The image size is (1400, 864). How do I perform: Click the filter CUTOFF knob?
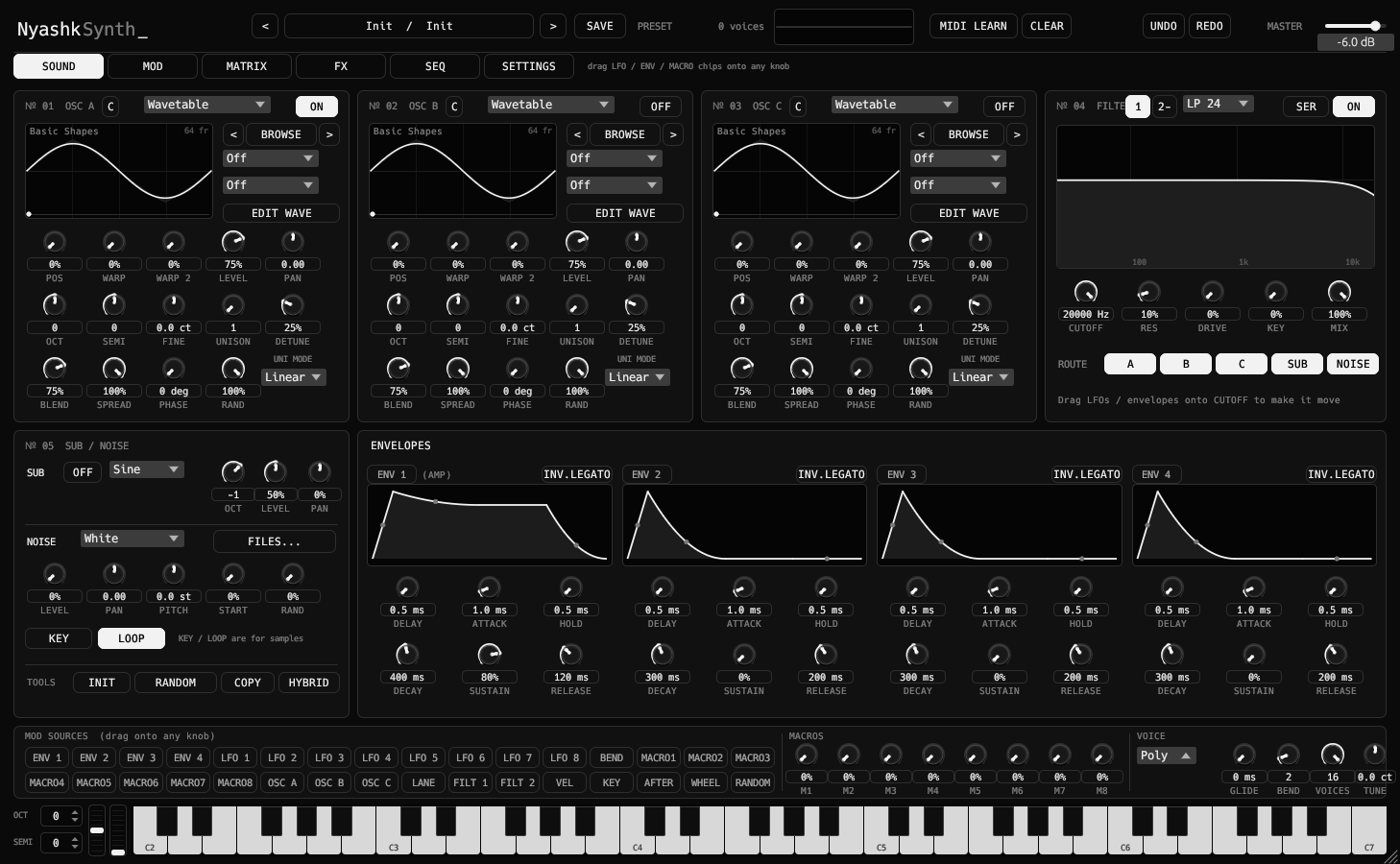tap(1086, 292)
